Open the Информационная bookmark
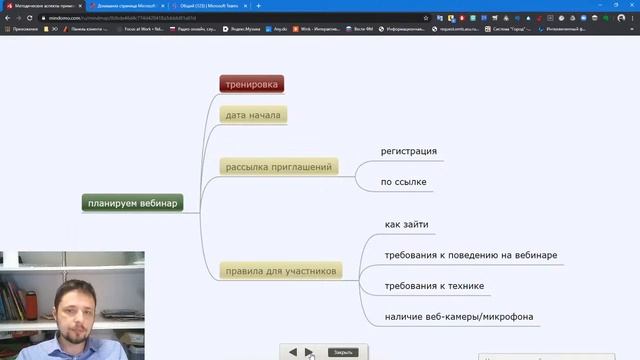The image size is (640, 360). point(402,29)
